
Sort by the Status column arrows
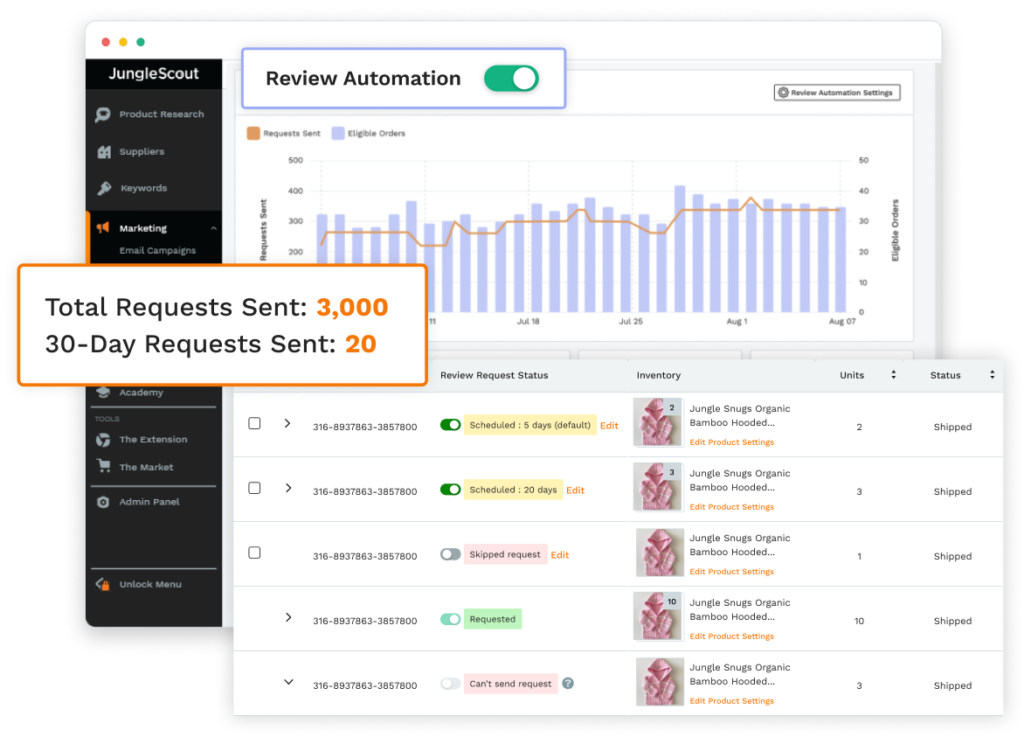(992, 375)
